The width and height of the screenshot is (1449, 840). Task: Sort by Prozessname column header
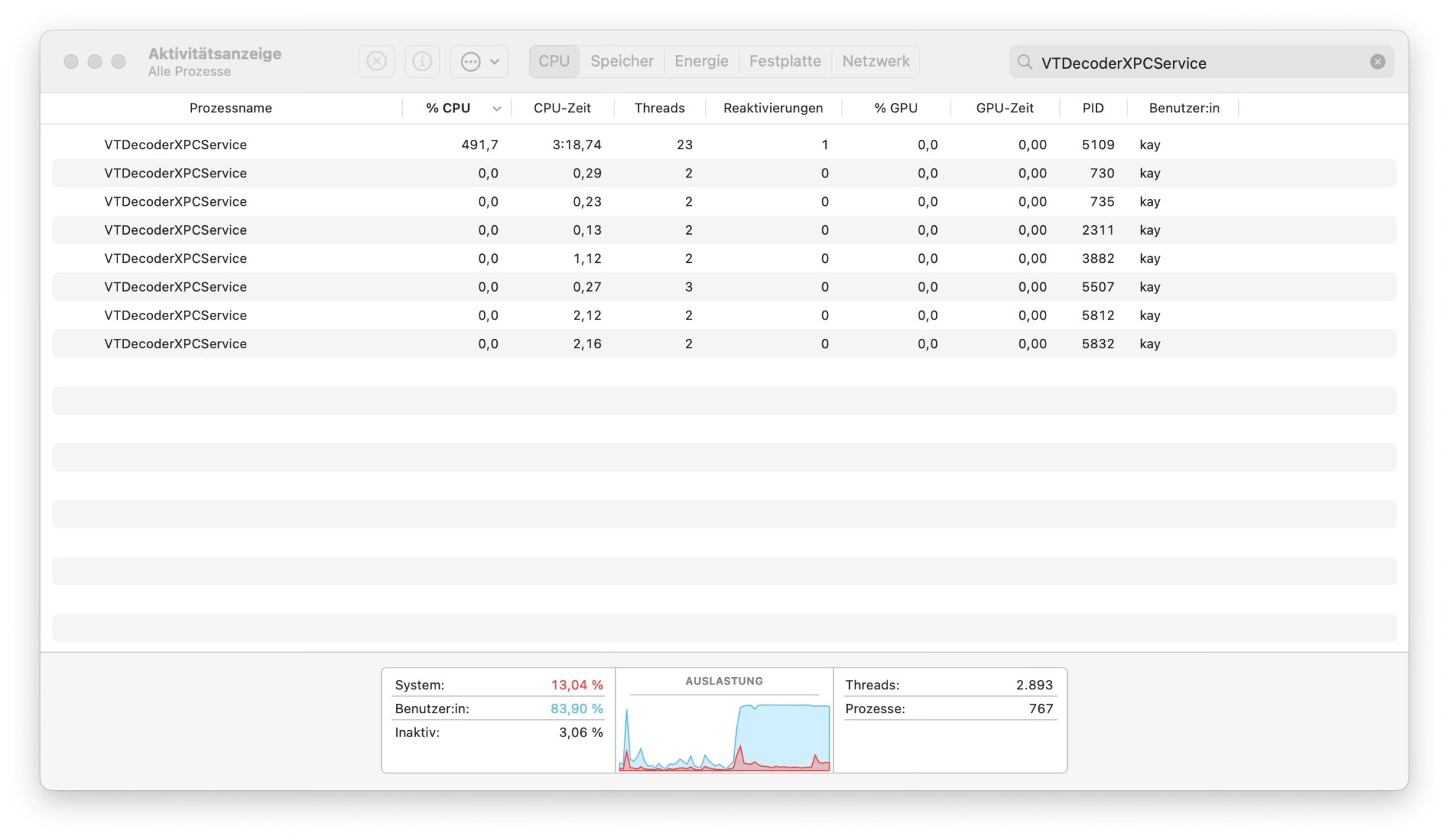click(230, 108)
